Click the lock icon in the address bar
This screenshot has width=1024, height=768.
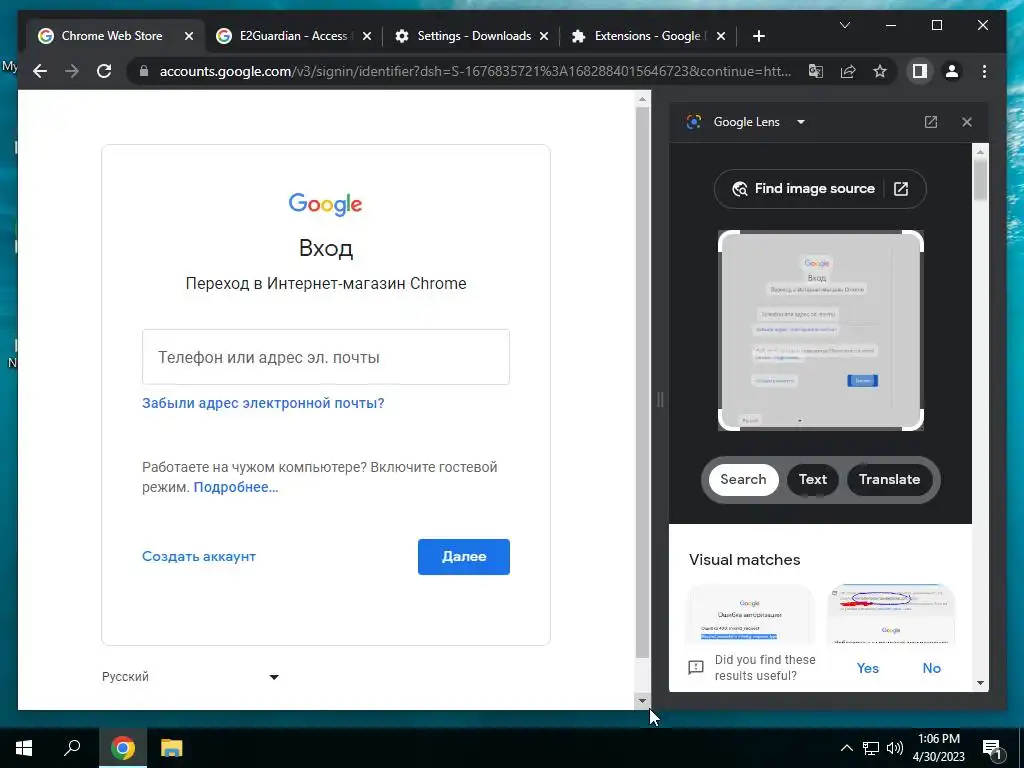click(144, 71)
